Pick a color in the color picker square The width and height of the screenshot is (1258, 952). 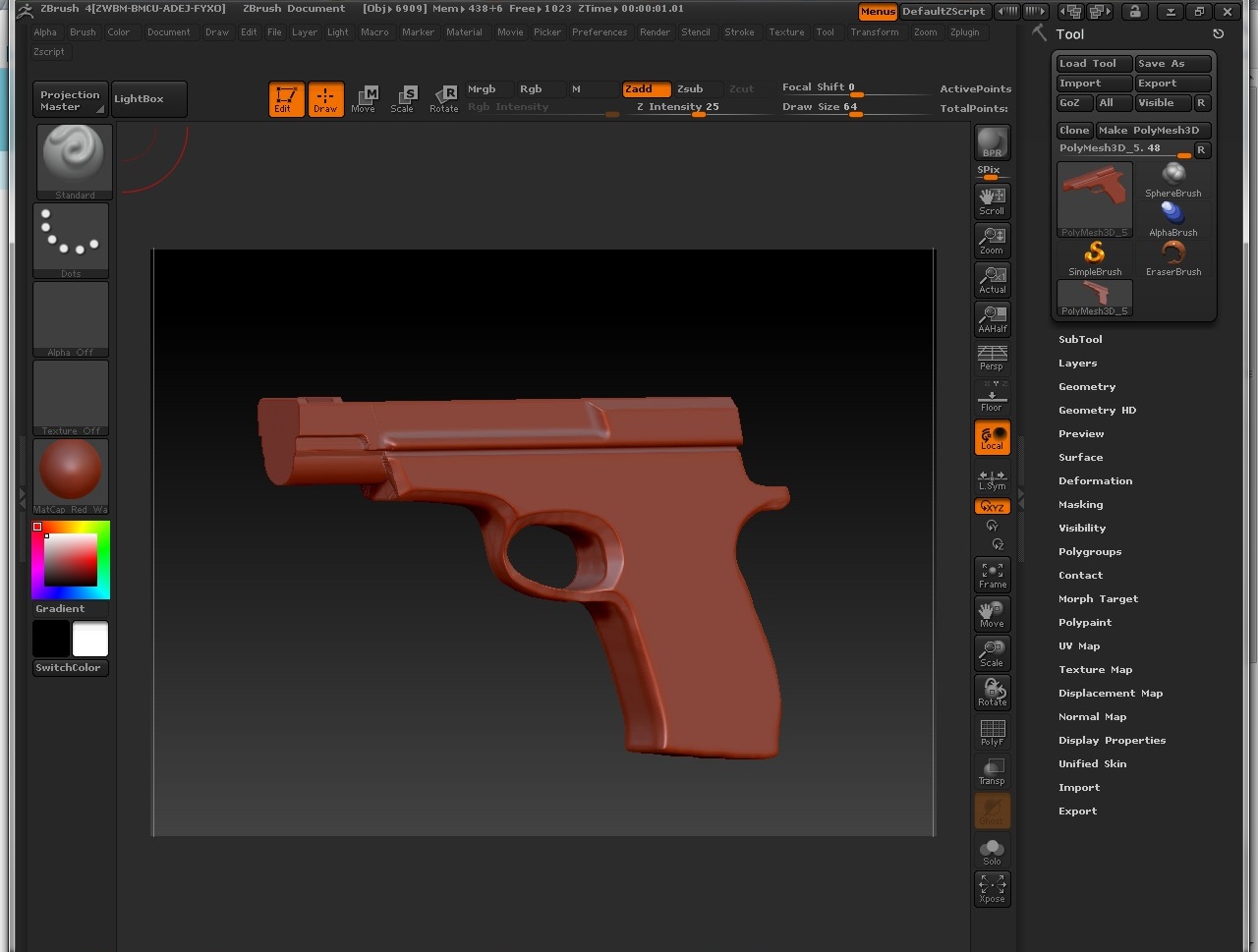point(71,560)
